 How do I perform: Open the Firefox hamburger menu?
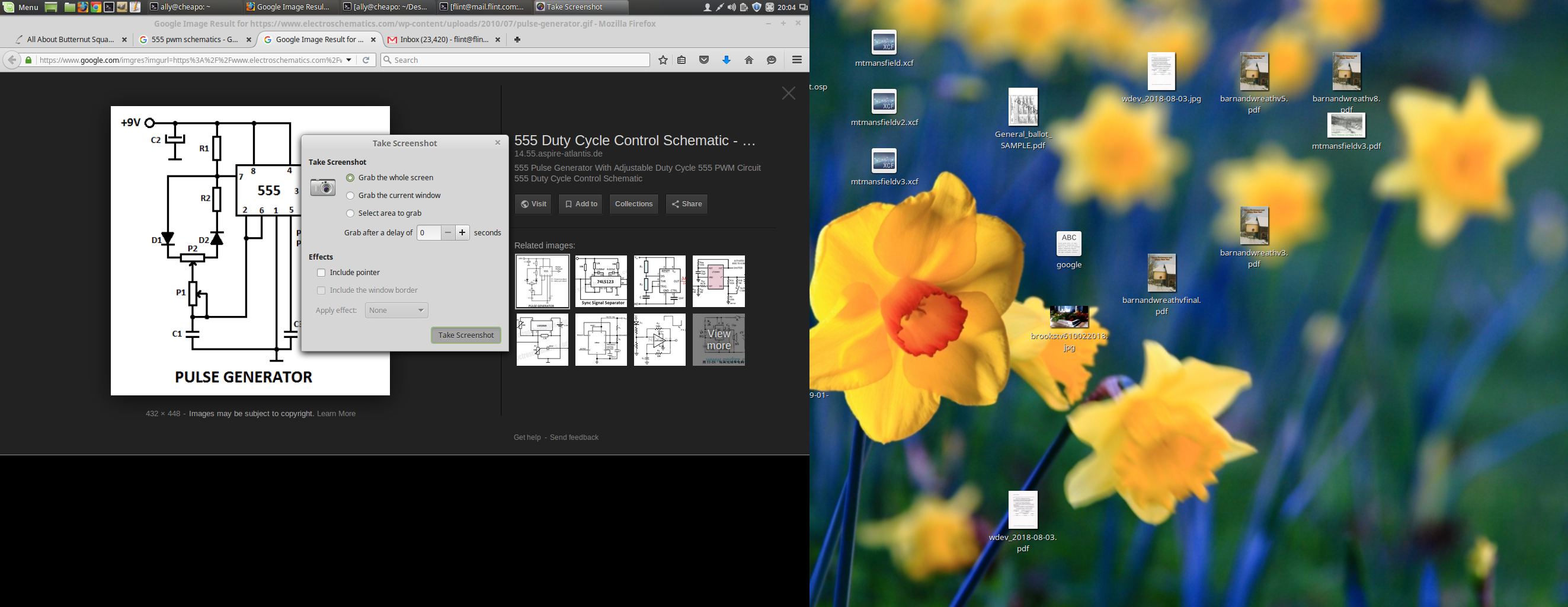coord(796,60)
